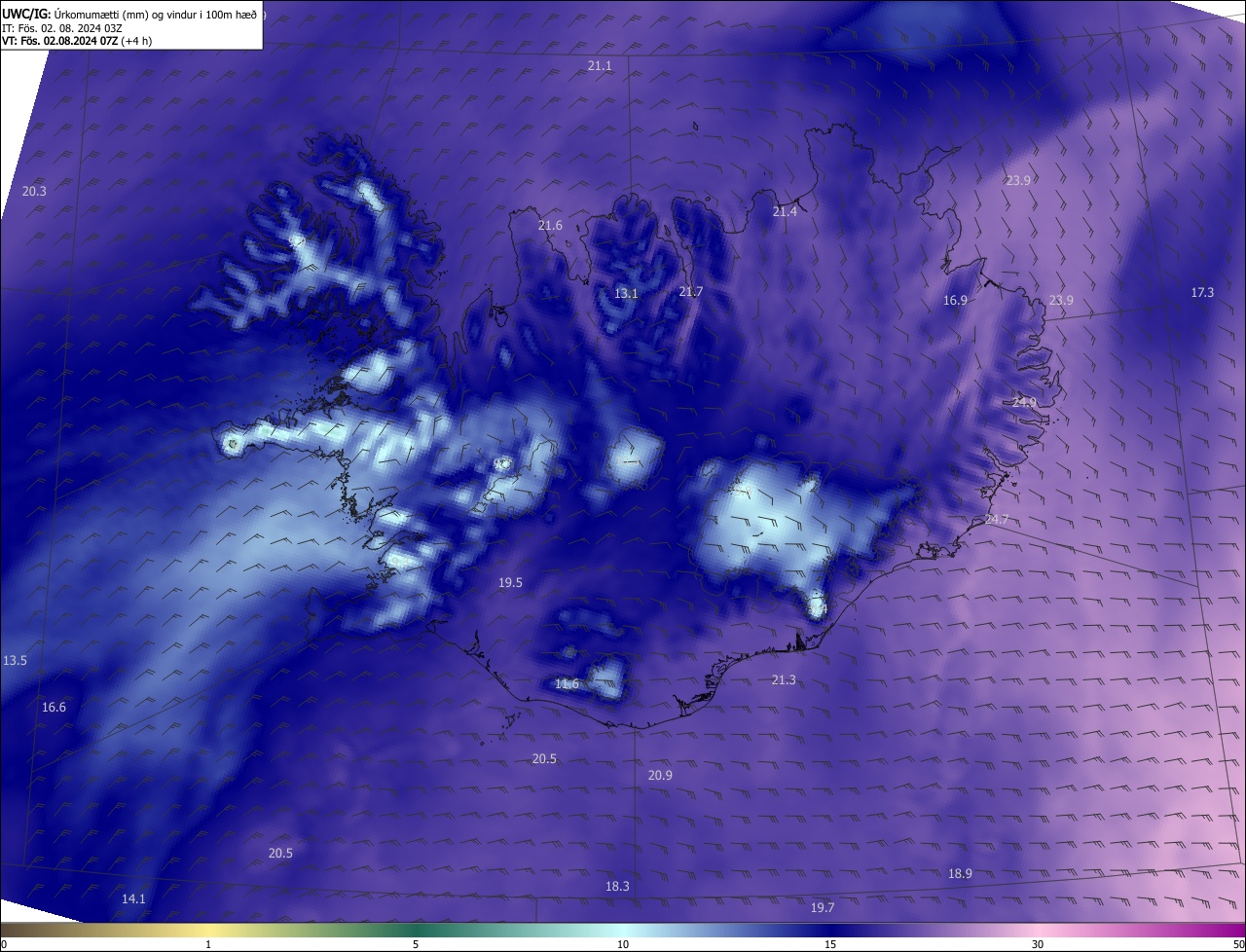Select the color scale tick labeled 30
Image resolution: width=1246 pixels, height=952 pixels.
point(1038,944)
